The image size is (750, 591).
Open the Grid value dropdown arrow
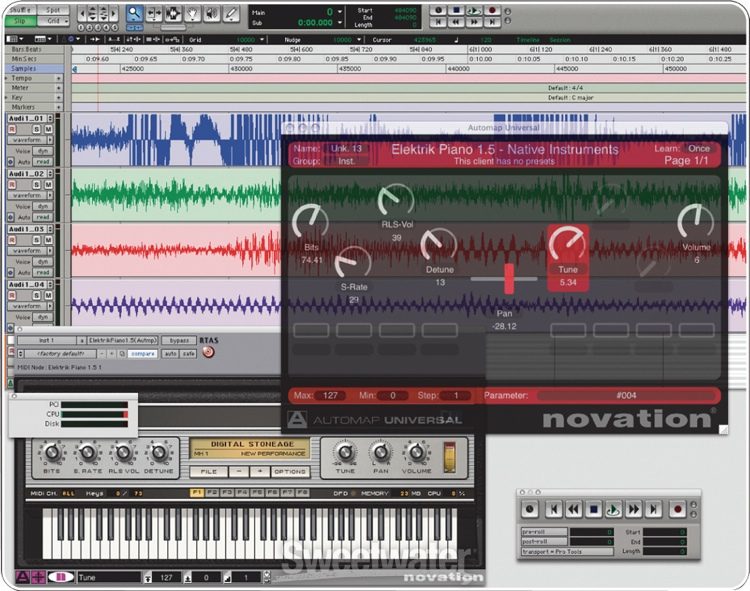262,40
